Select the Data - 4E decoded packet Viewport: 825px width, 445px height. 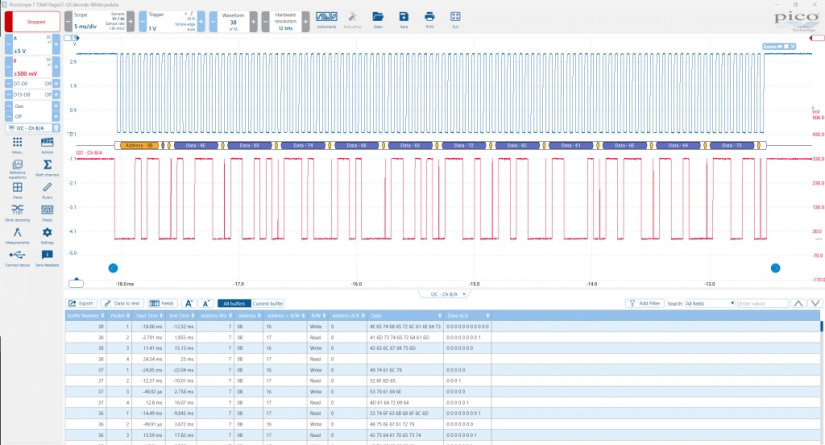196,145
